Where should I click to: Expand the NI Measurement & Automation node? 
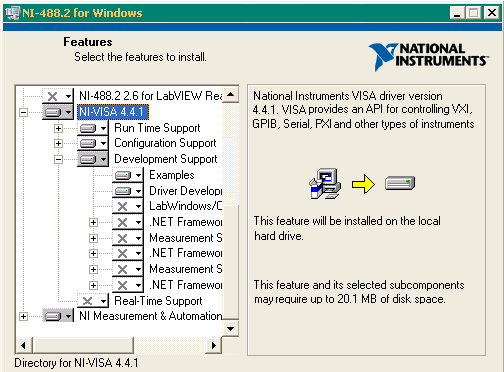click(23, 316)
